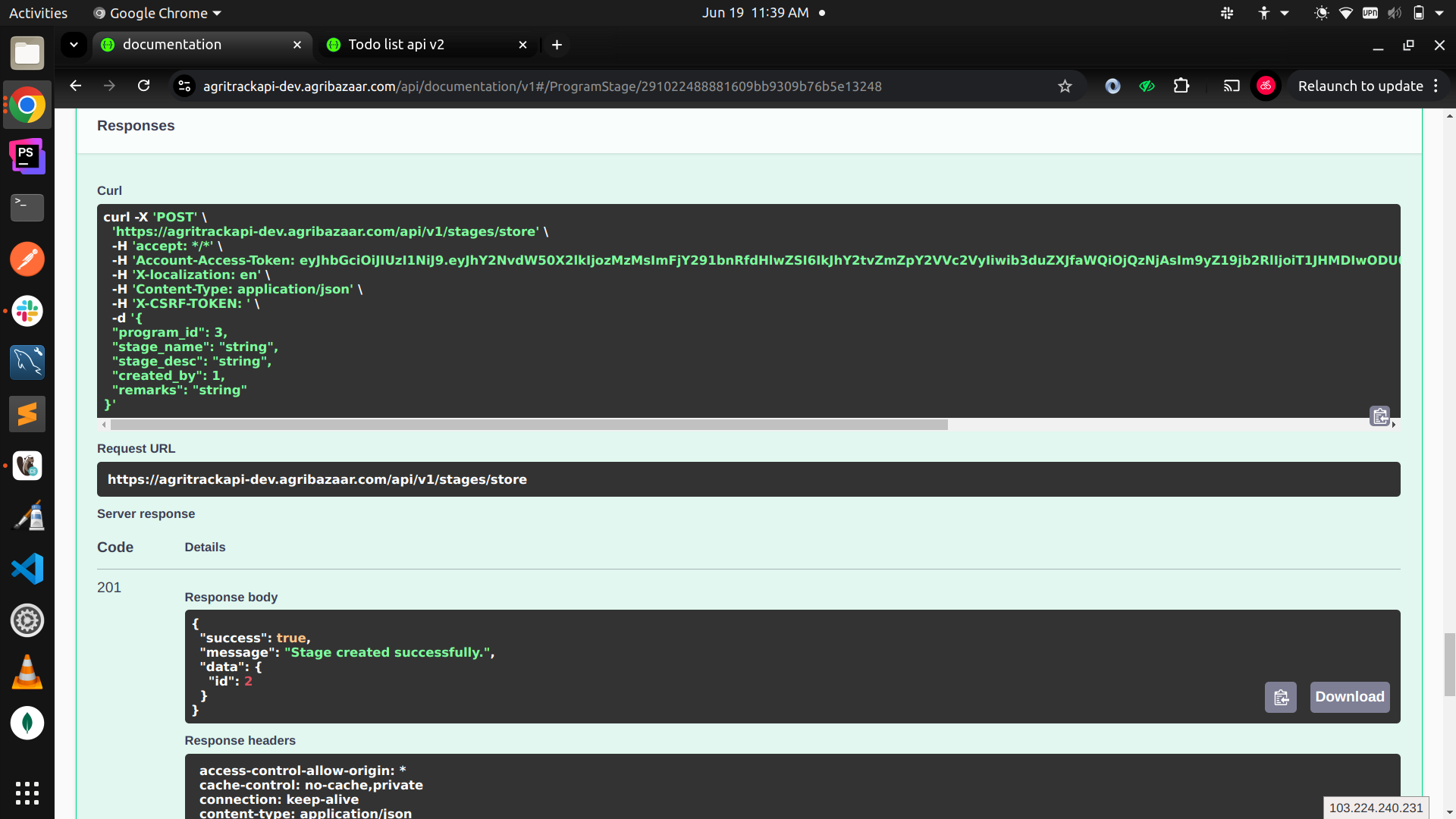Viewport: 1456px width, 819px height.
Task: Open Postman from the dock
Action: pos(27,259)
